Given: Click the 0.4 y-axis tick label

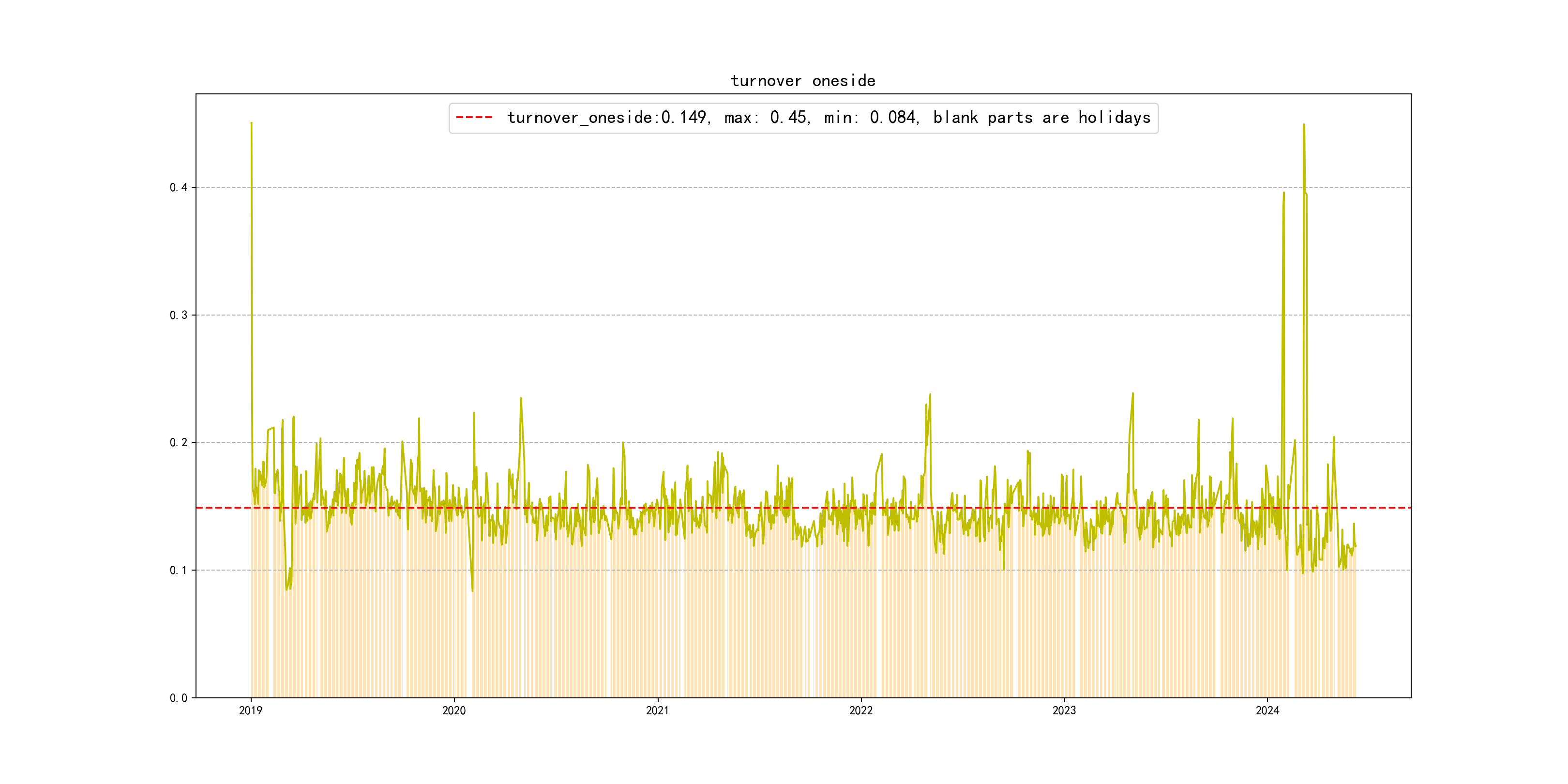Looking at the screenshot, I should 179,187.
